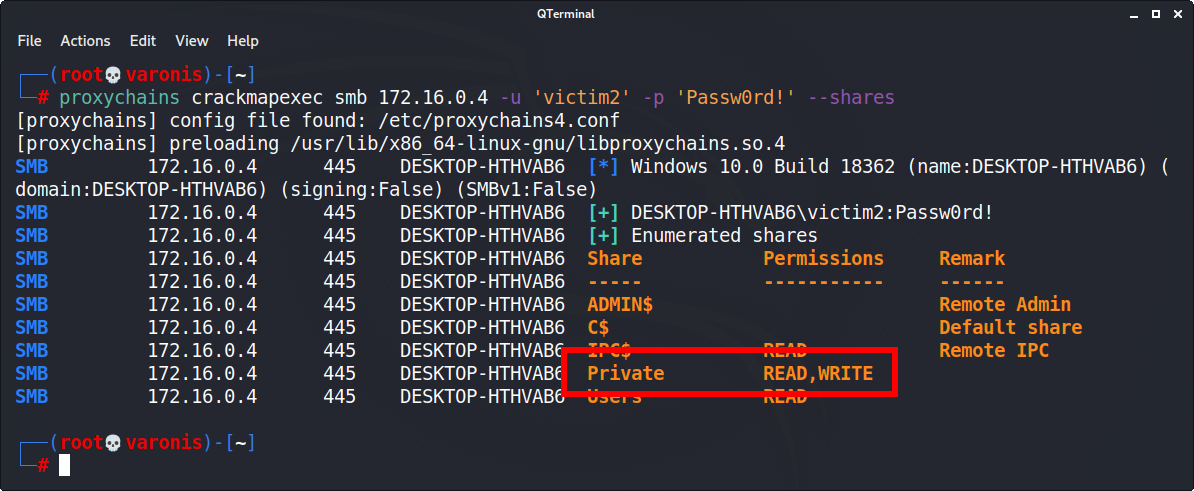Open the Help menu
This screenshot has height=491, width=1194.
coord(243,41)
